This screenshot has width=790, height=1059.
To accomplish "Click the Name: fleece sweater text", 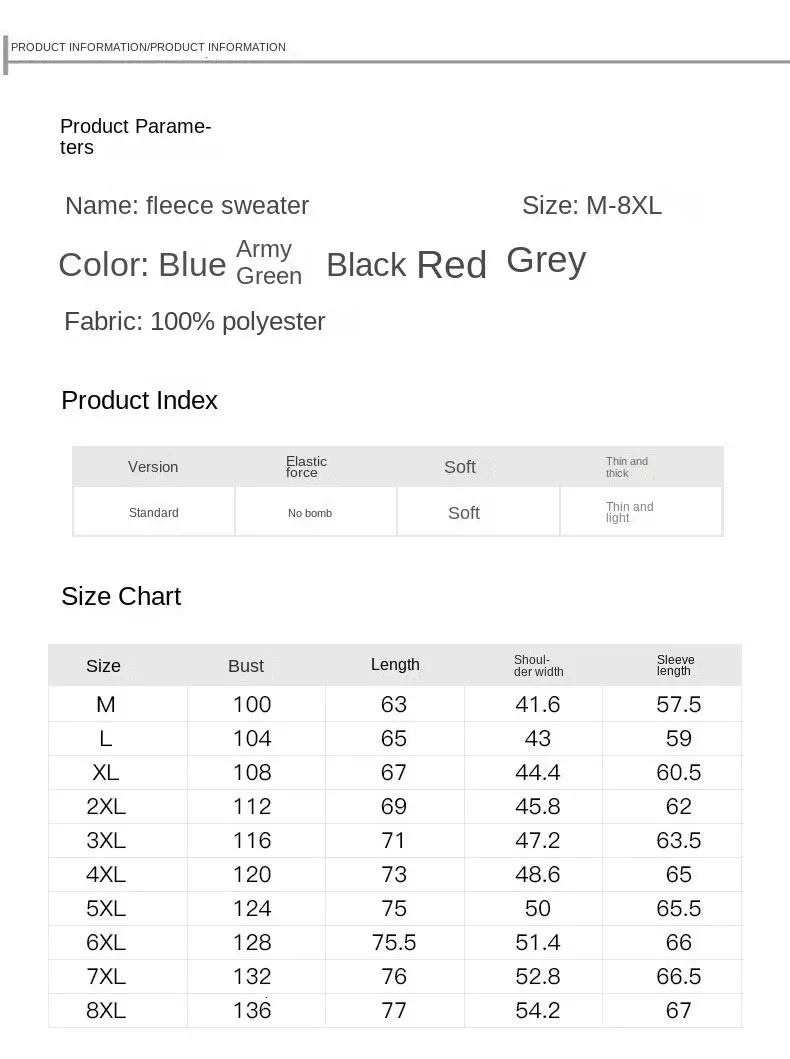I will point(187,205).
